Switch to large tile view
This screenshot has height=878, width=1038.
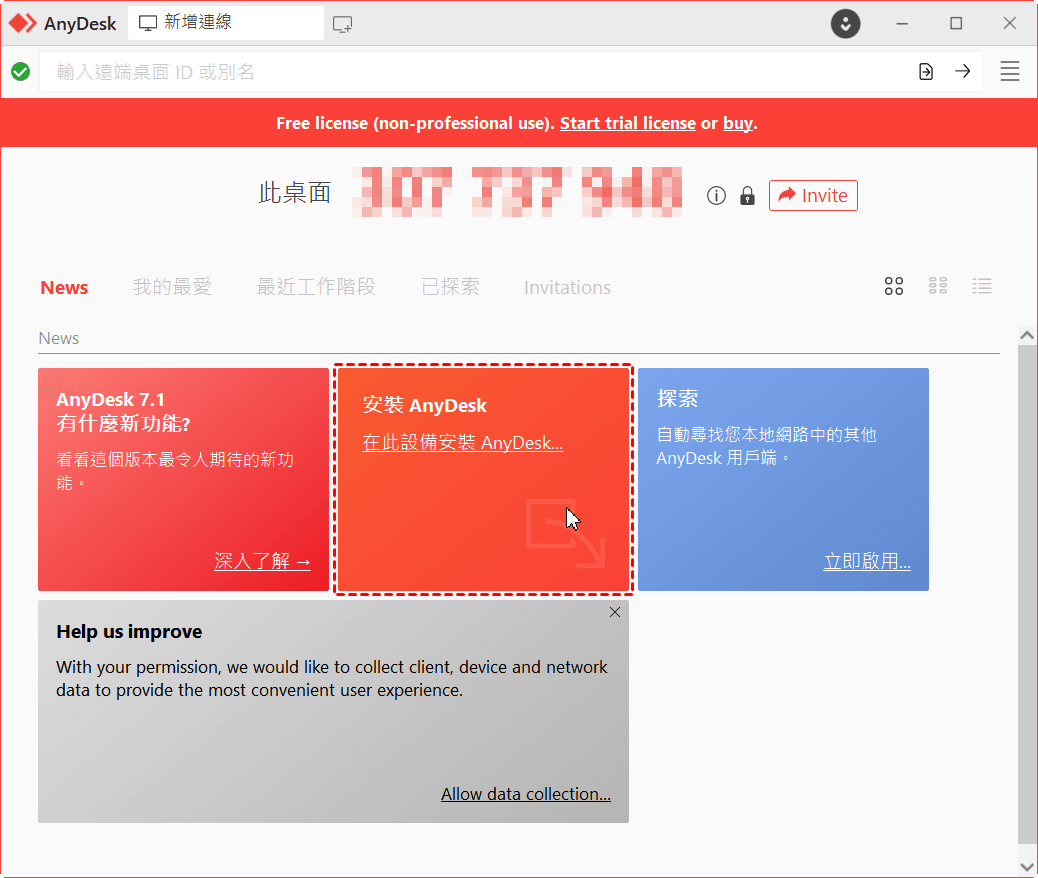pos(894,286)
